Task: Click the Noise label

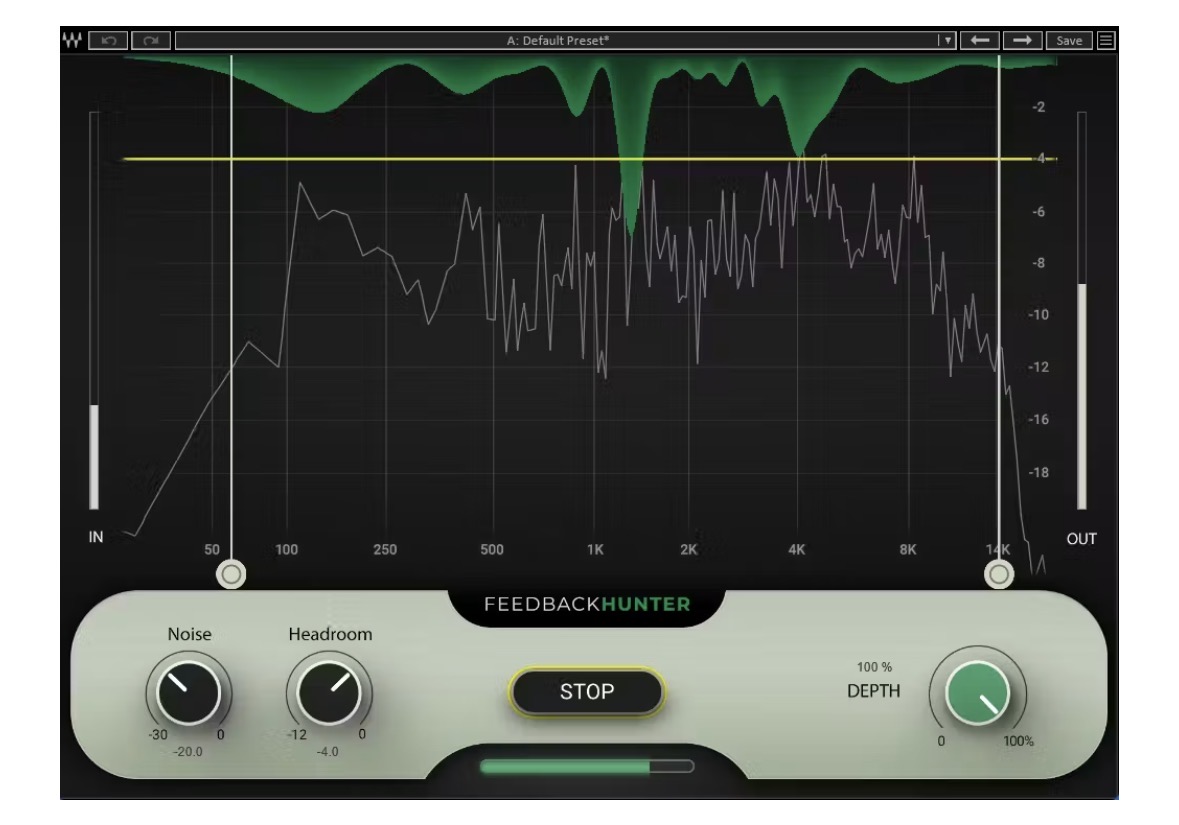Action: [x=189, y=634]
